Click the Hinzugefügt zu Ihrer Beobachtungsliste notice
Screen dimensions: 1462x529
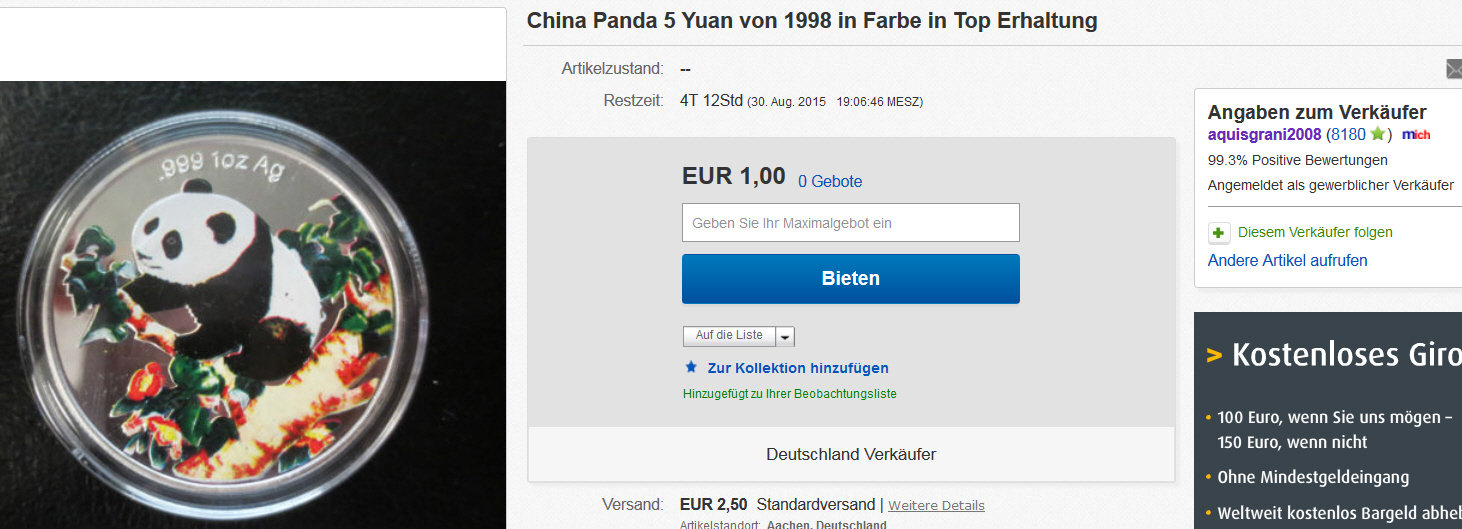790,394
